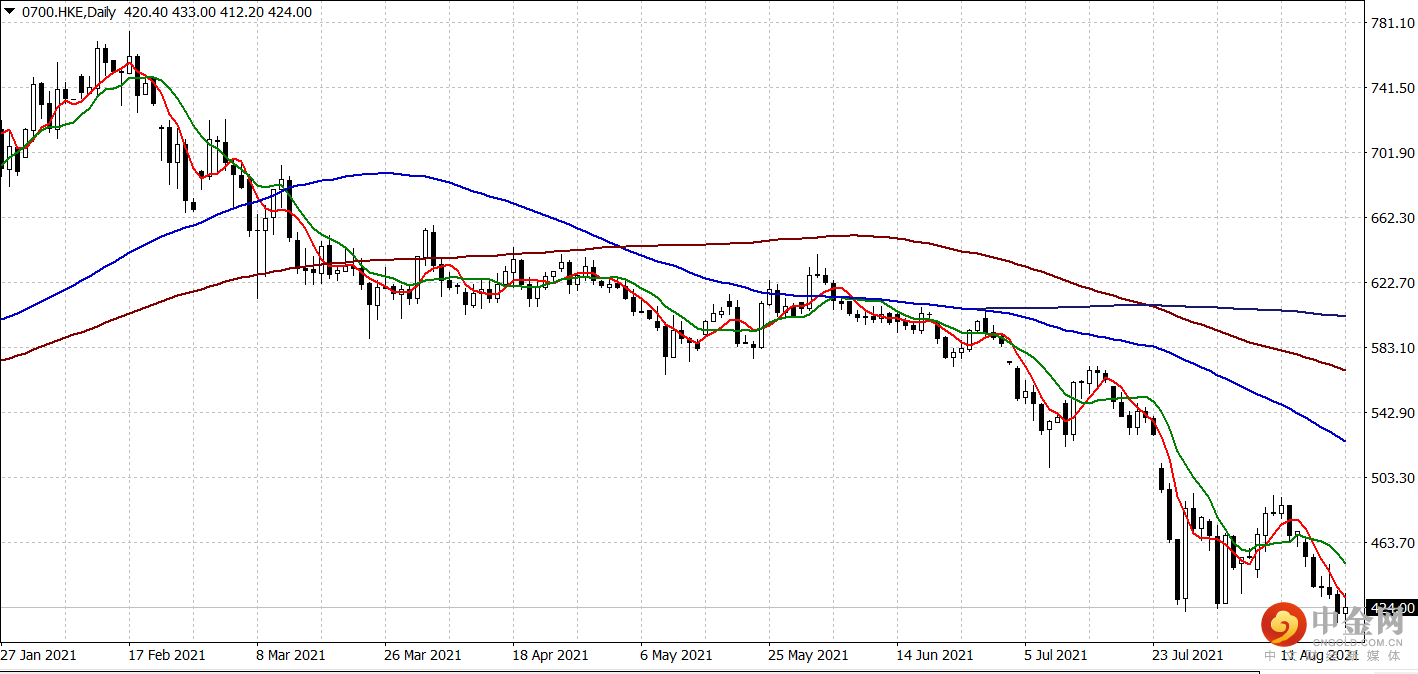This screenshot has height=674, width=1418.
Task: Open the chart menu triangle beside 0700.HKE
Action: [x=10, y=12]
